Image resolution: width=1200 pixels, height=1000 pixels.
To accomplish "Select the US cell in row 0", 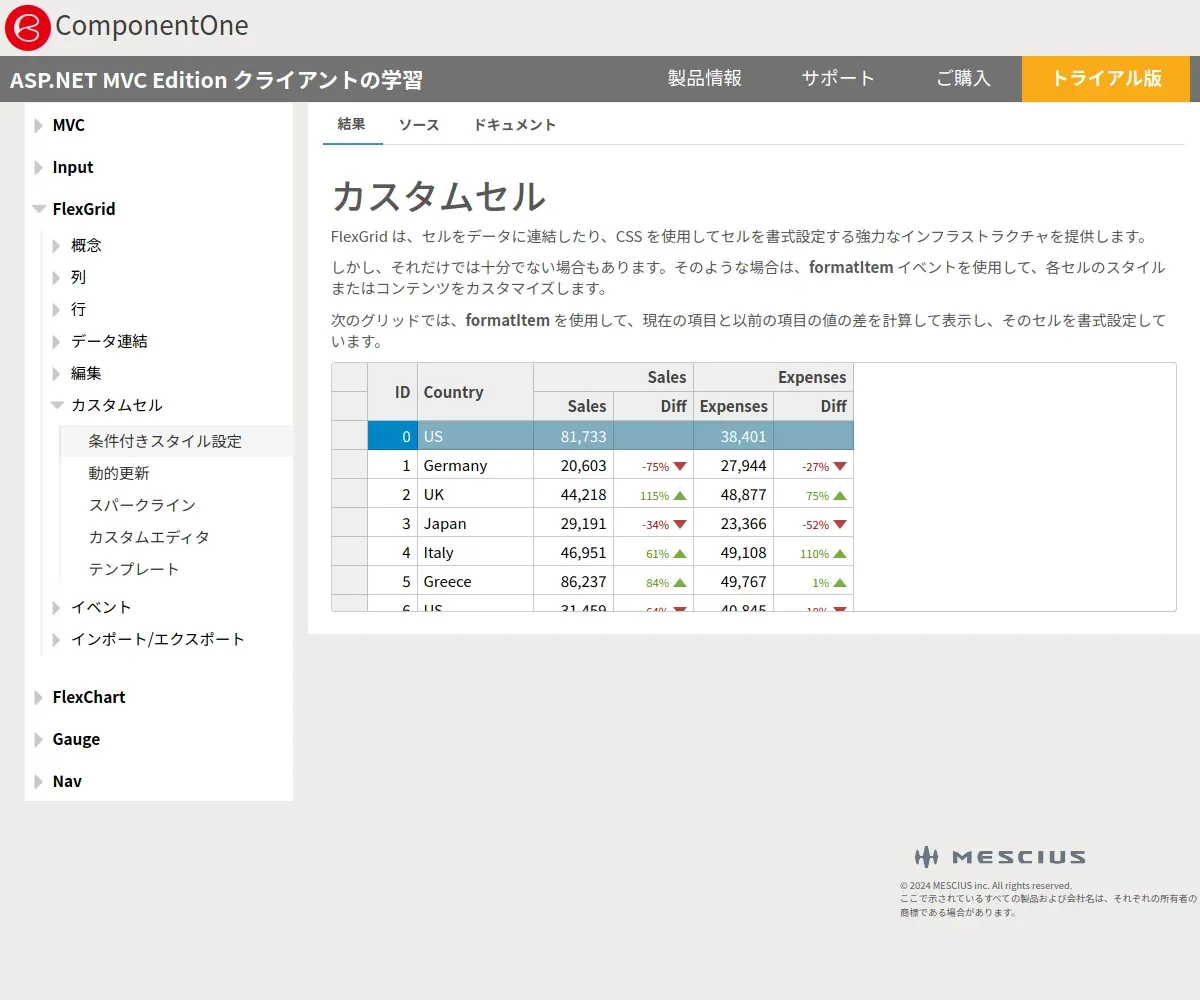I will point(476,436).
